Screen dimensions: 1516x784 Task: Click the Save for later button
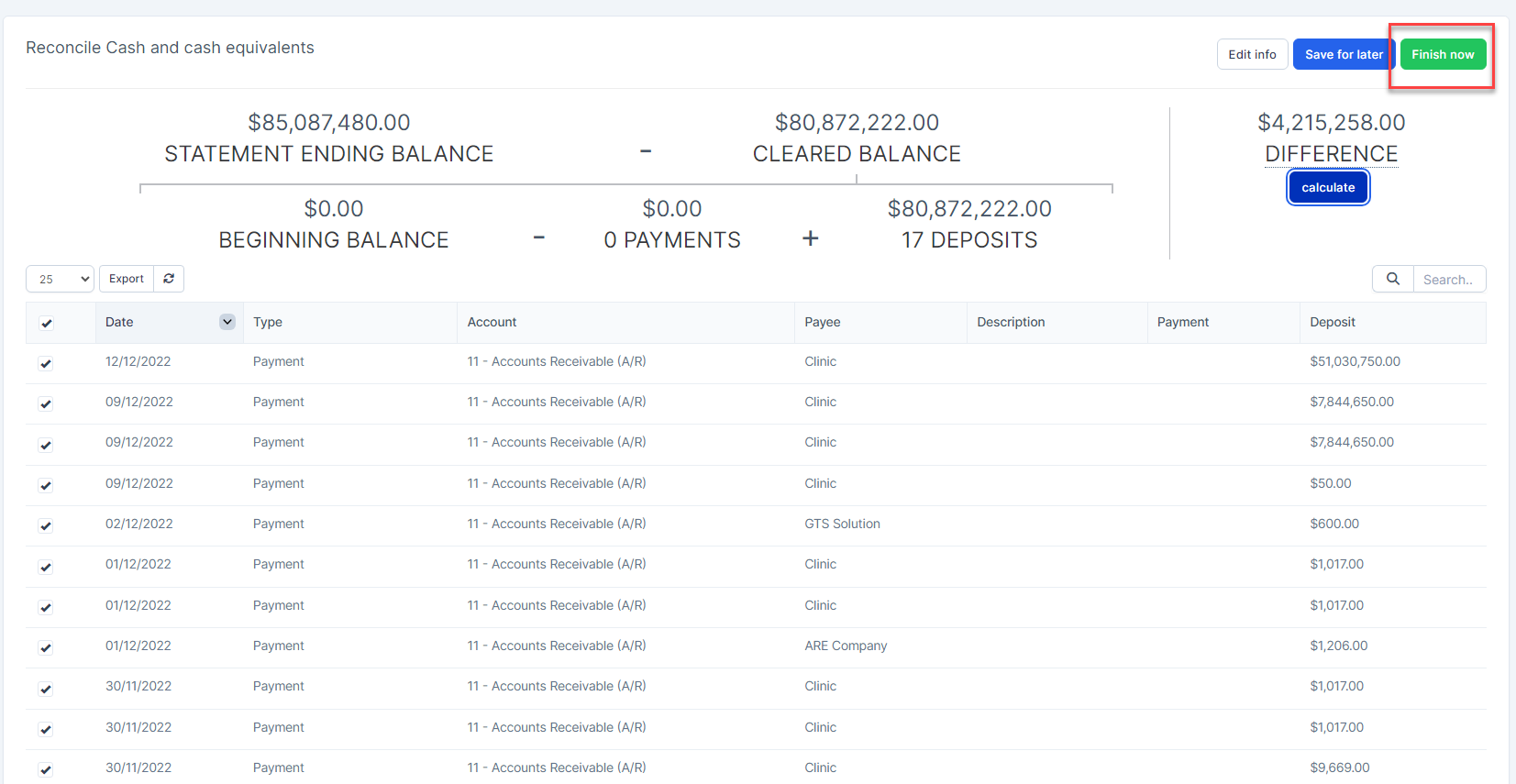pyautogui.click(x=1343, y=54)
